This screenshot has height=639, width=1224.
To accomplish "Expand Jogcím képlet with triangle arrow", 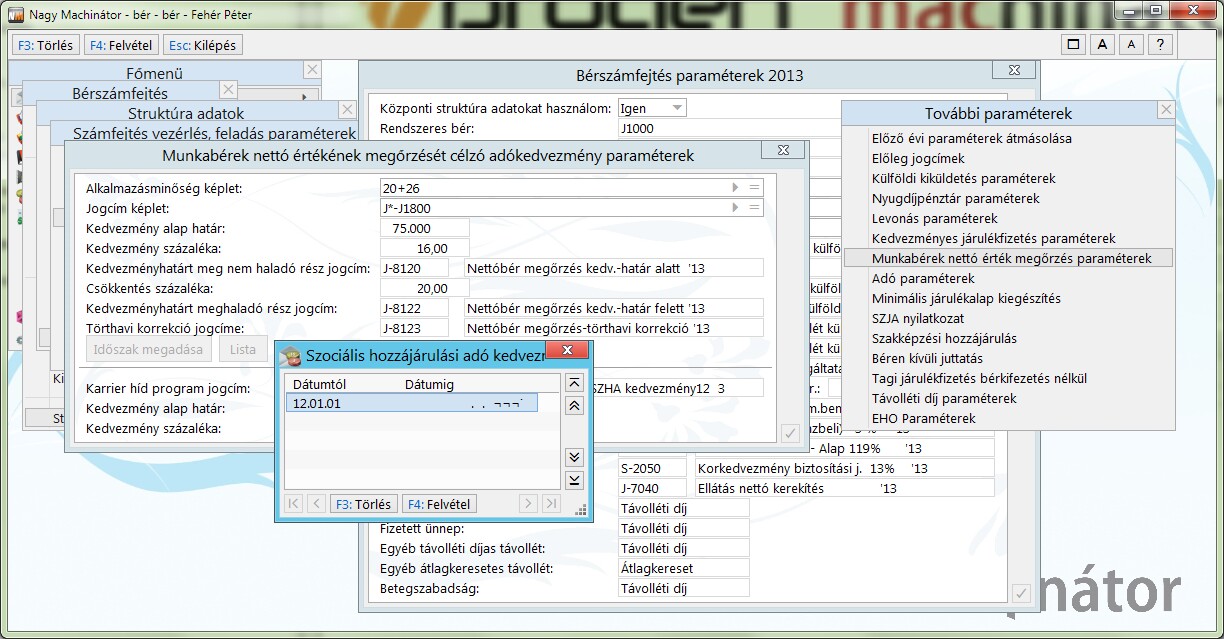I will 736,208.
